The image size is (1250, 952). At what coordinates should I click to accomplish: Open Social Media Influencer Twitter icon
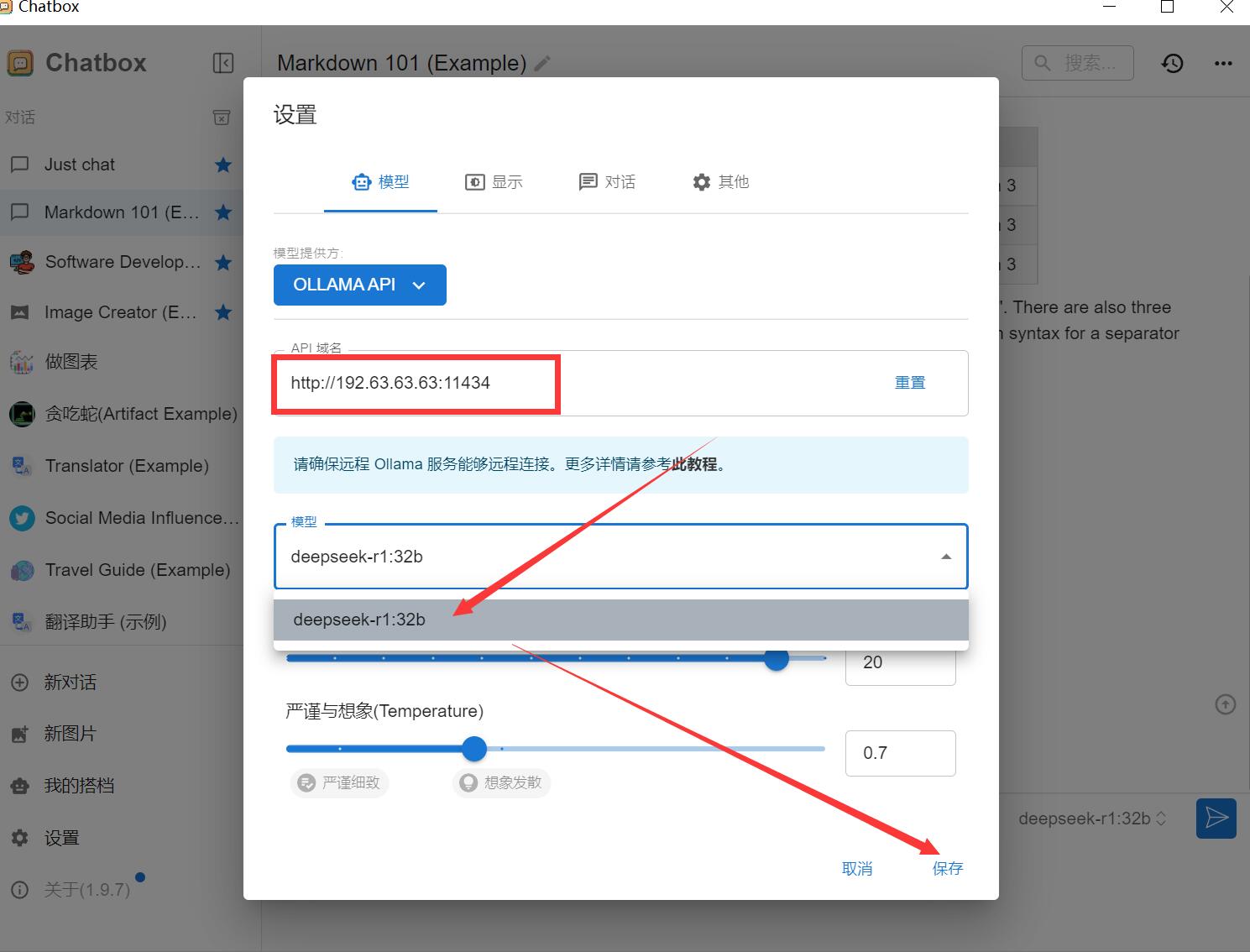click(x=21, y=518)
